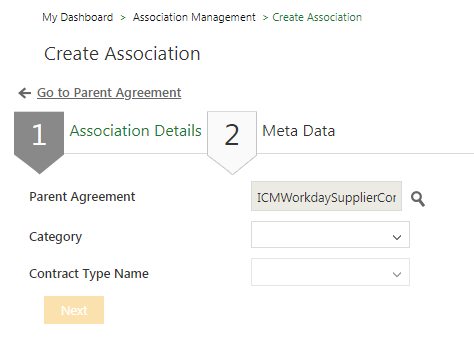This screenshot has width=474, height=362.
Task: Click the Create Association page heading
Action: (122, 54)
